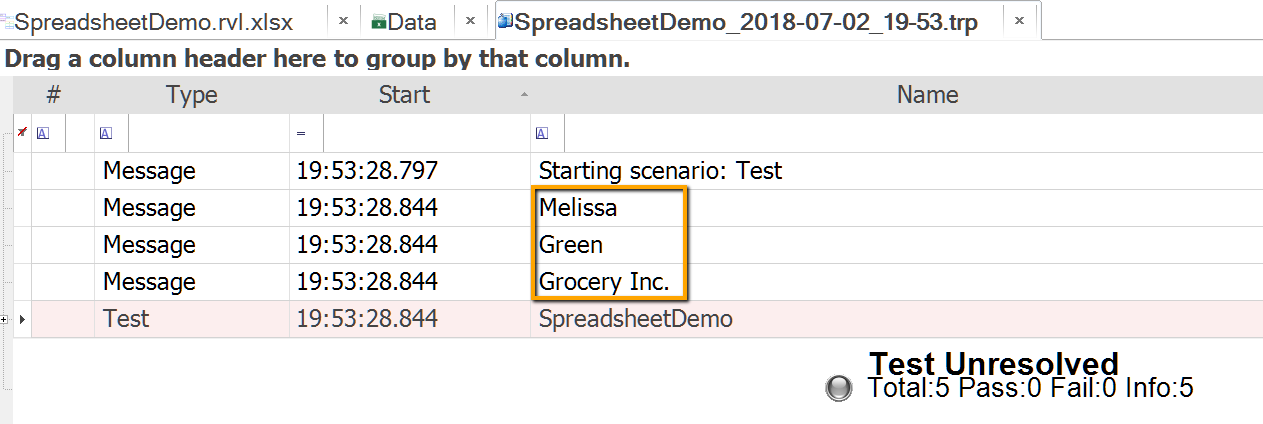The image size is (1263, 424).
Task: Close the SpreadsheetDemo.rvl.xlsx tab
Action: pos(343,21)
